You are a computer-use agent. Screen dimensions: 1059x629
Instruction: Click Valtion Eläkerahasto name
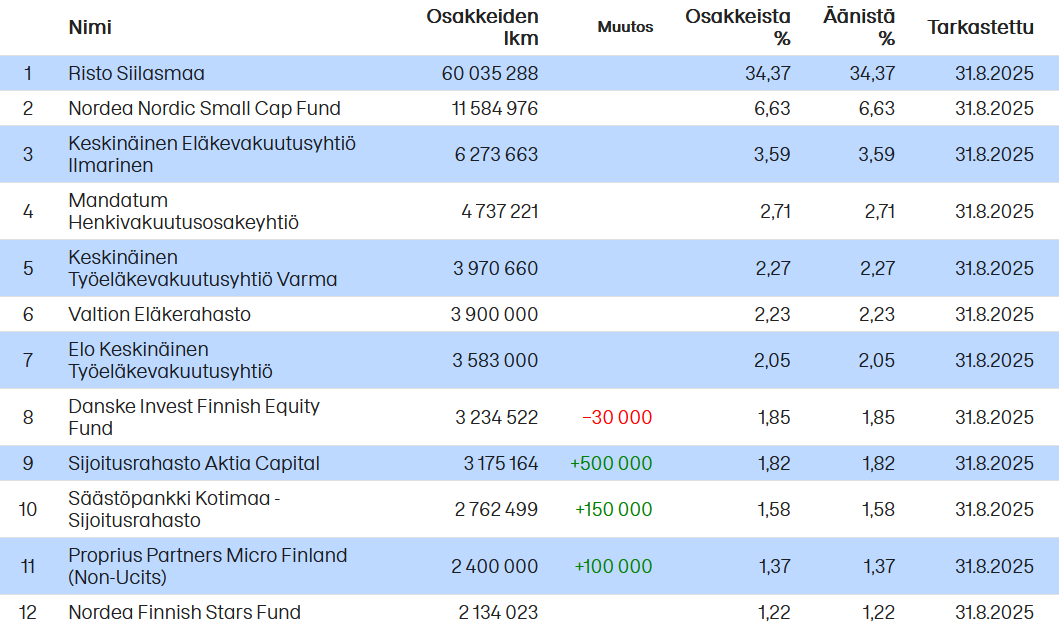pos(159,314)
